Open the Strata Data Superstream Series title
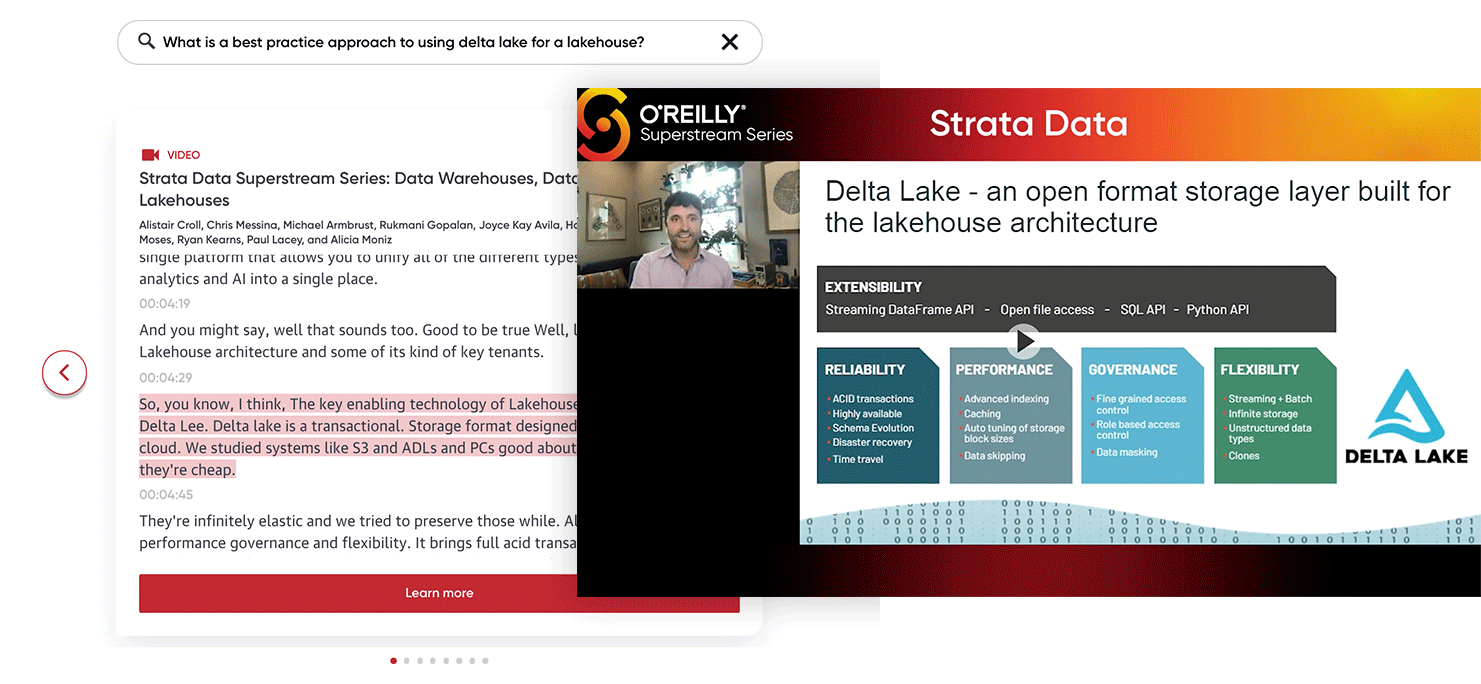Viewport: 1481px width, 684px height. tap(358, 189)
